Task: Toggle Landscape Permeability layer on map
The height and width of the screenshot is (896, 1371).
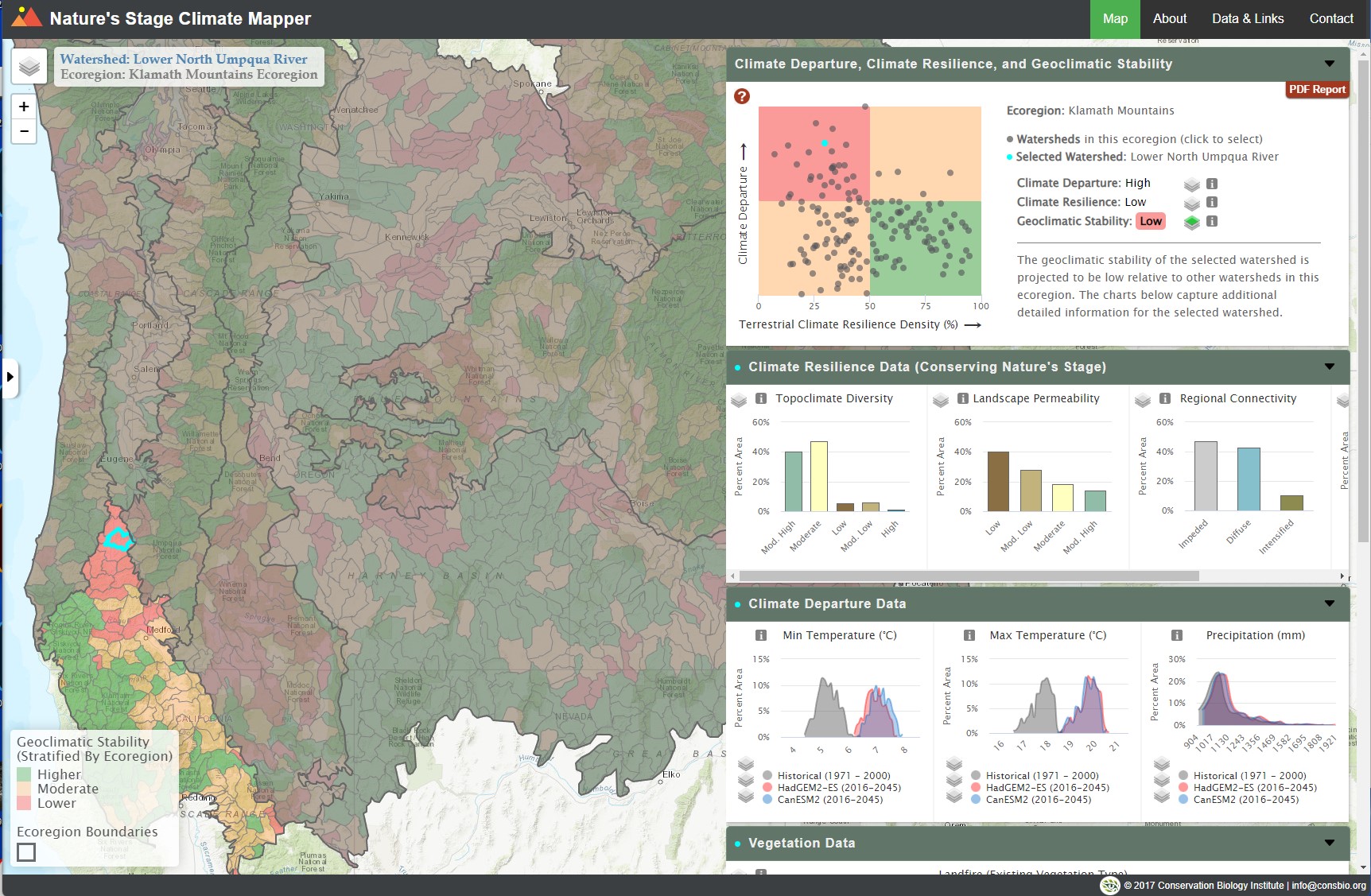Action: tap(941, 399)
